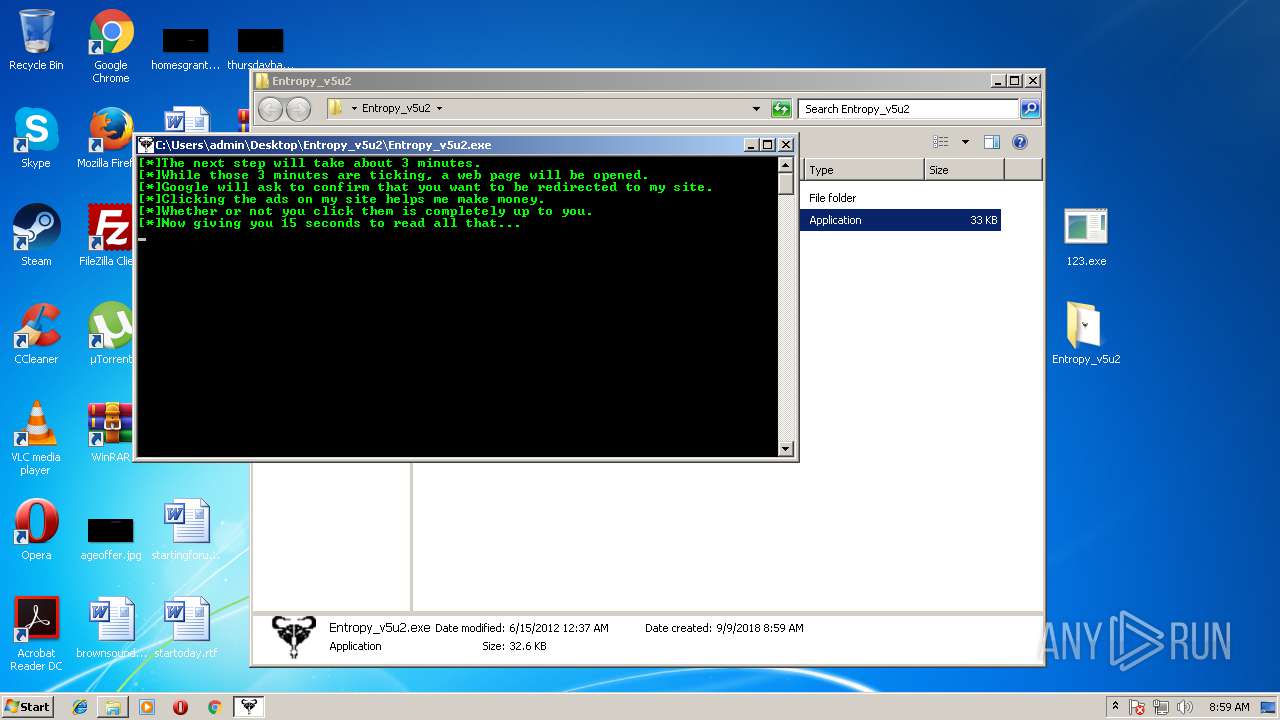Image resolution: width=1280 pixels, height=720 pixels.
Task: Open WinRAR desktop shortcut
Action: tap(111, 432)
